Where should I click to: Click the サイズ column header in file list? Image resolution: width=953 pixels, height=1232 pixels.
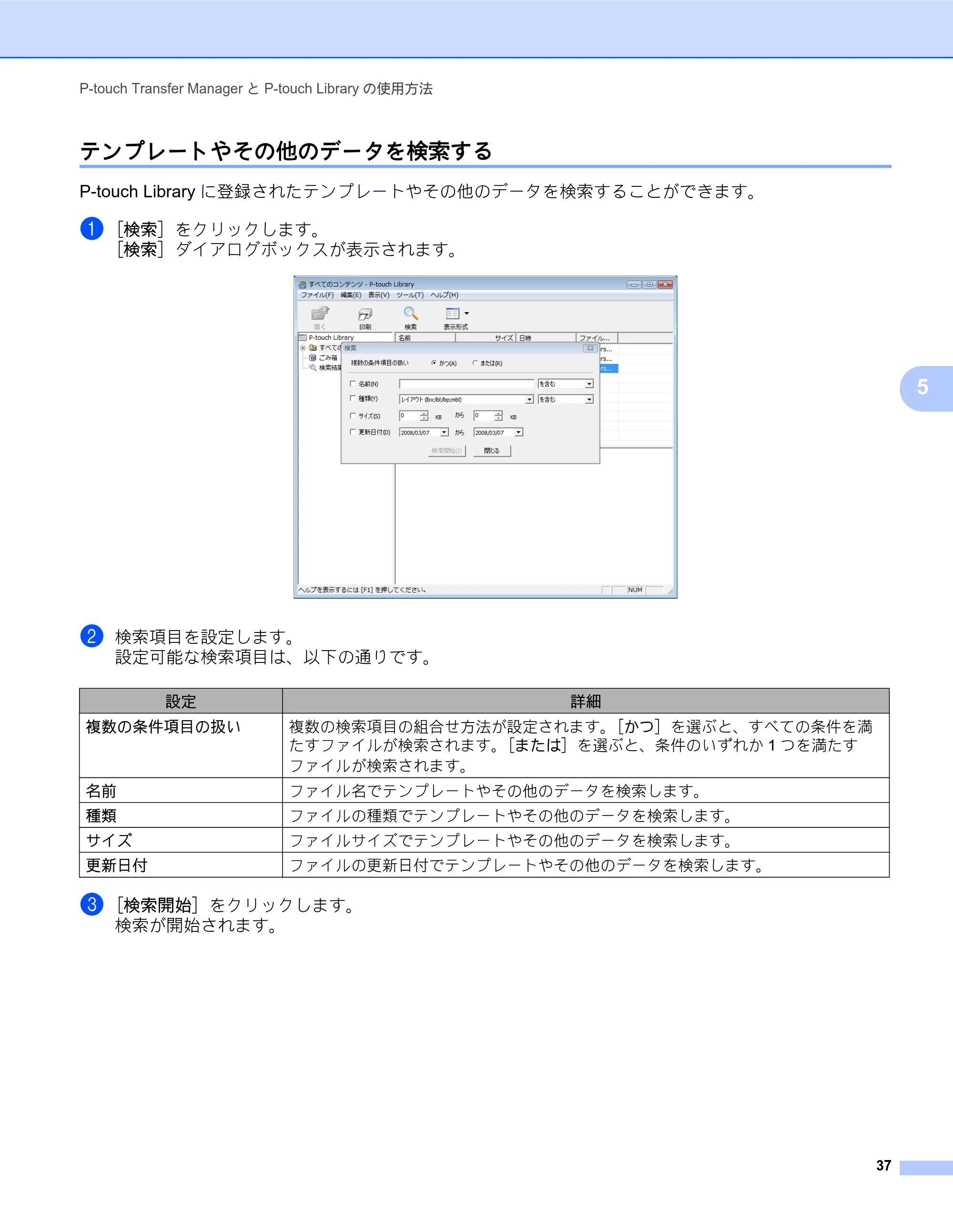[486, 338]
